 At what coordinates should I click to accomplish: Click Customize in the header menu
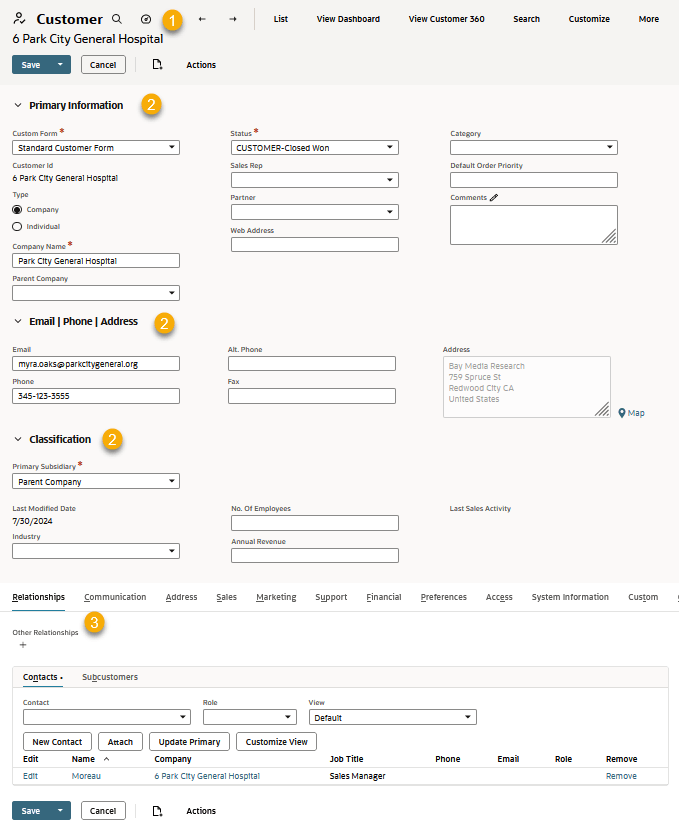click(x=589, y=19)
